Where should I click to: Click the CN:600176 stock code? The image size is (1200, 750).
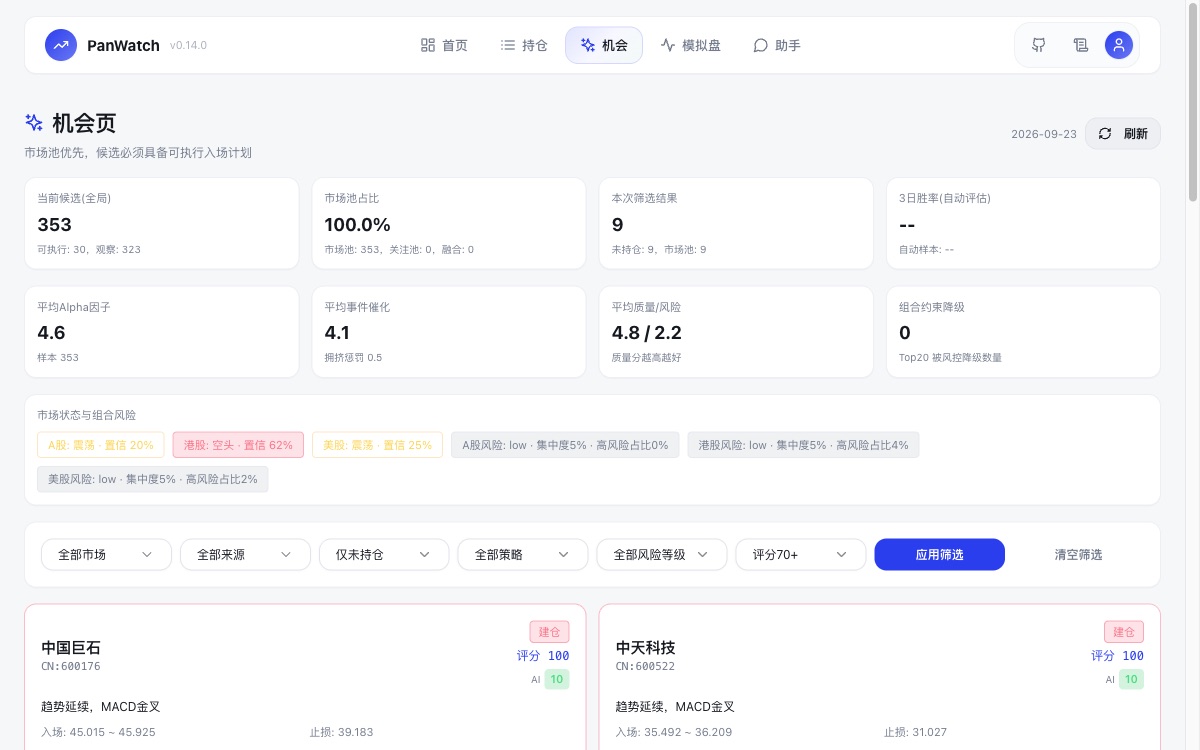[x=71, y=667]
